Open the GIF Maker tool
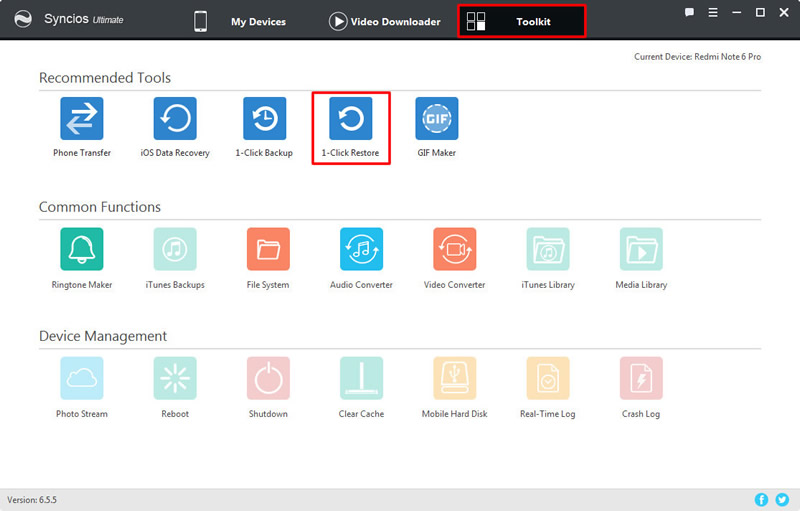Screen dimensions: 800x511 click(x=437, y=118)
